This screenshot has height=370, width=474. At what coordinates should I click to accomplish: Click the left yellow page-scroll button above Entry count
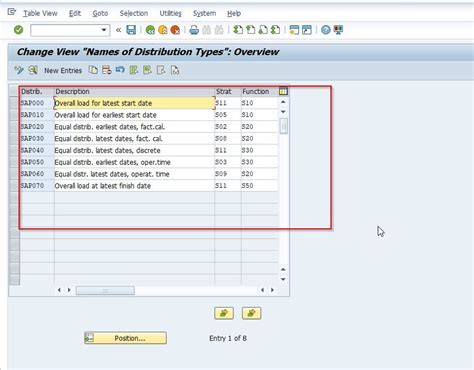224,313
